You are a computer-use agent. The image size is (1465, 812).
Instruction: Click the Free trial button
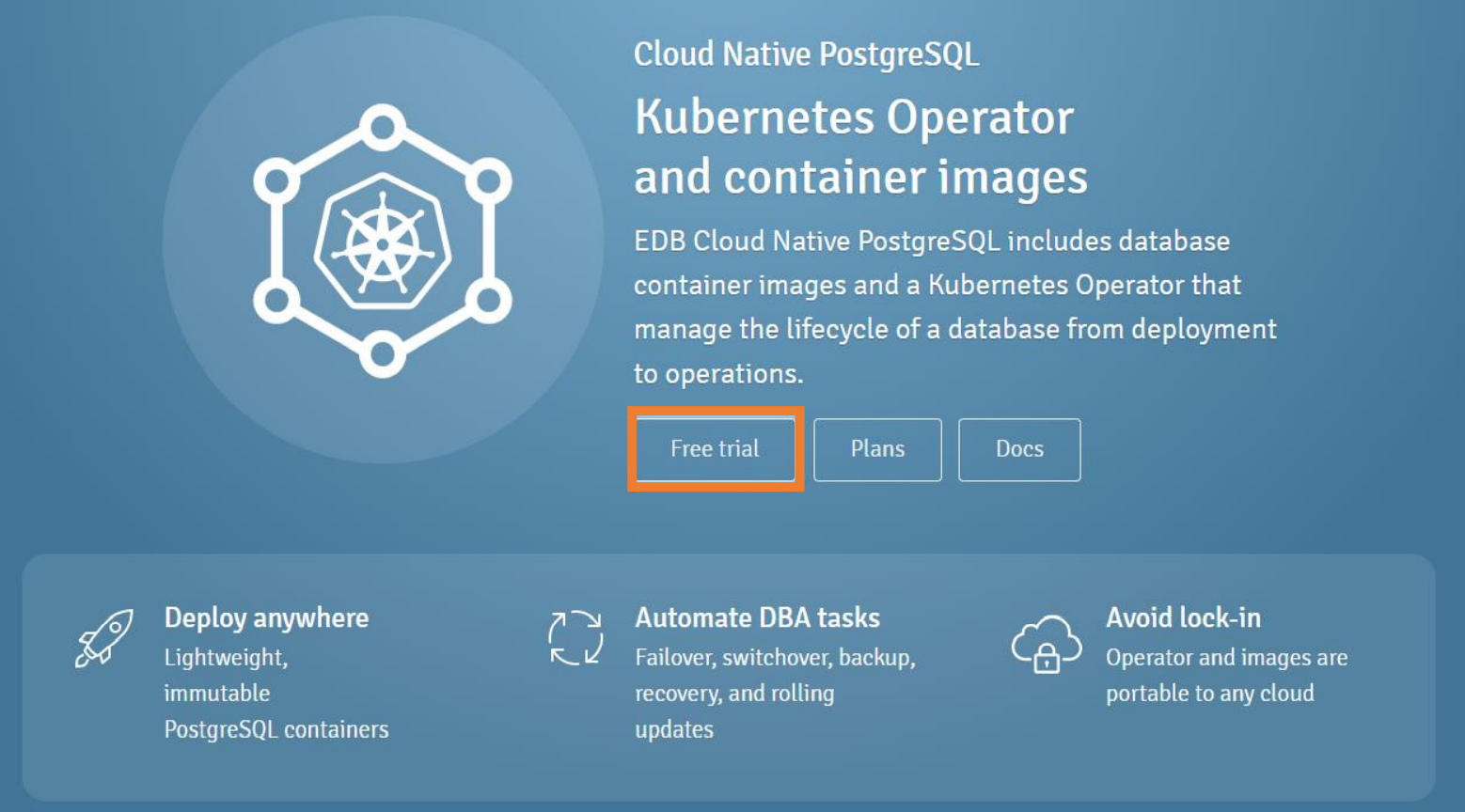point(716,449)
